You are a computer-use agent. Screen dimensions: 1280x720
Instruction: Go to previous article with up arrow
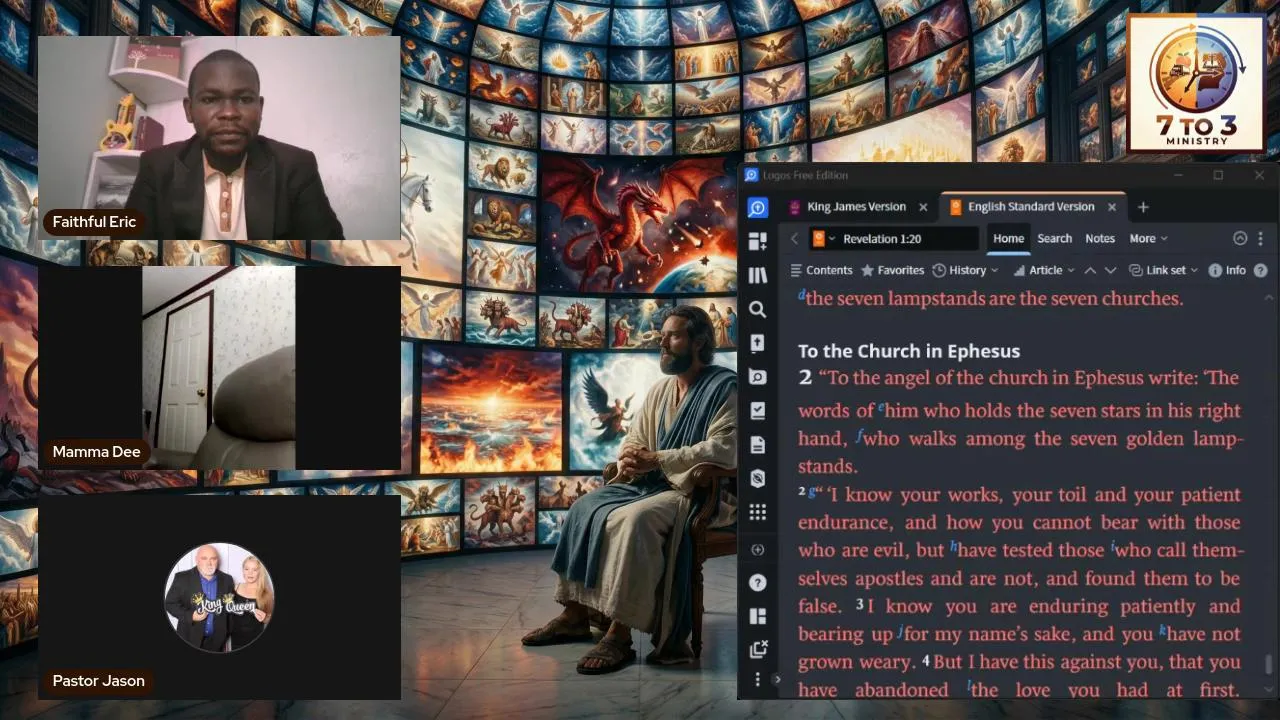(1090, 270)
